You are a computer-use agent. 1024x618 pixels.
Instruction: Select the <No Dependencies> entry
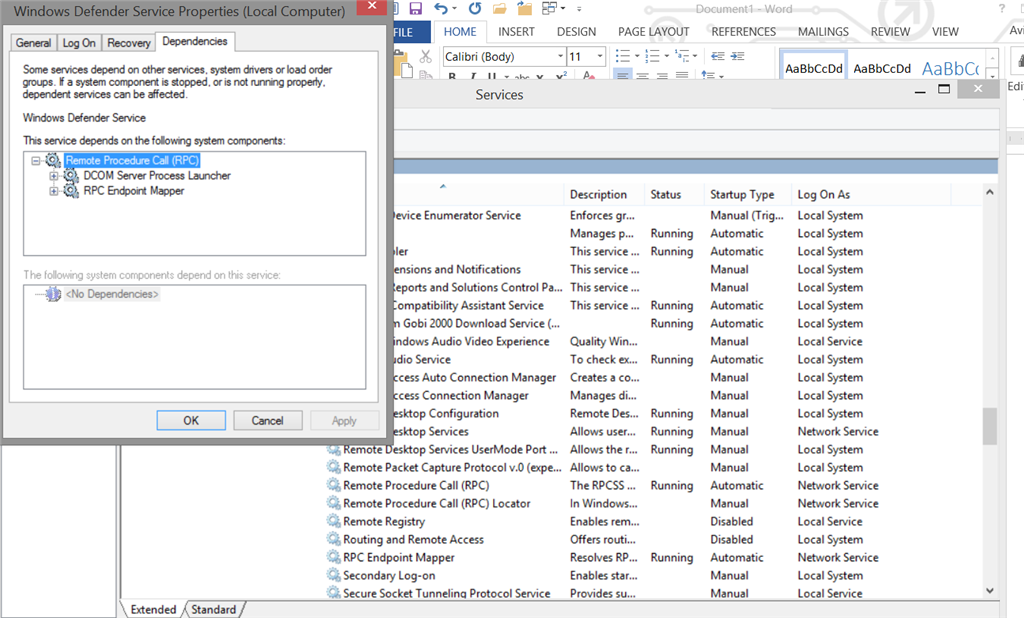click(x=112, y=294)
